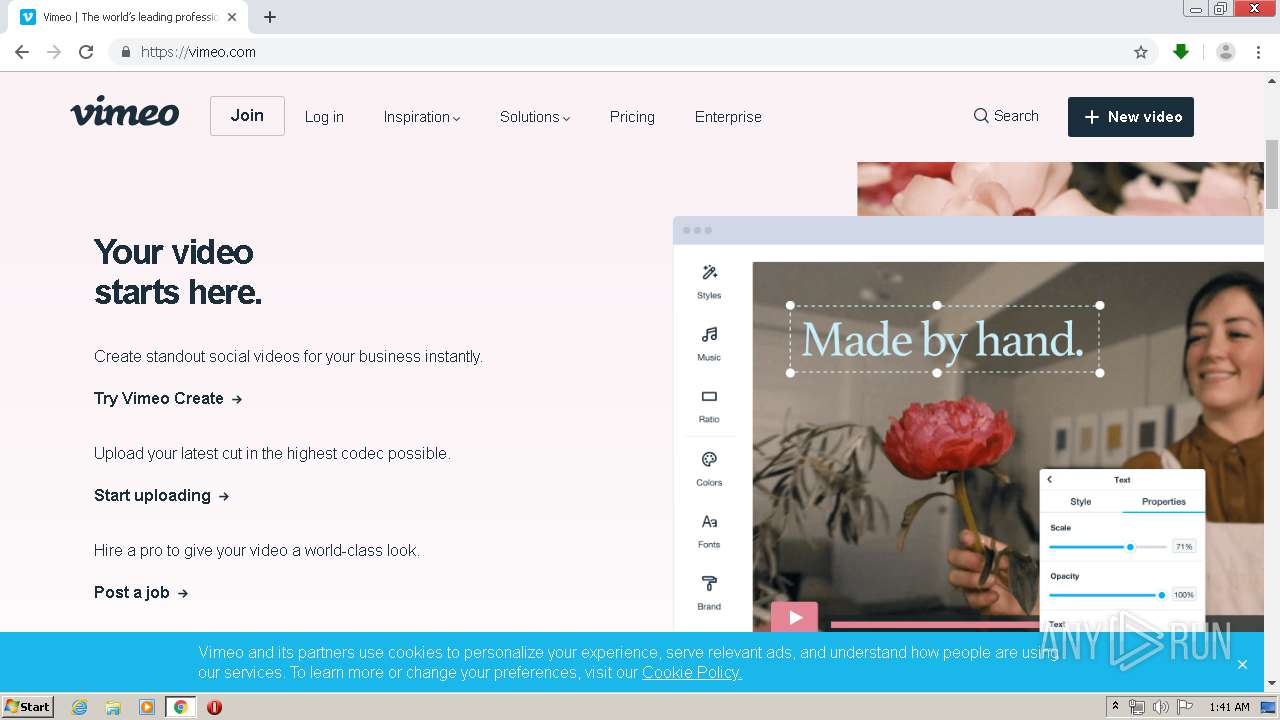Open a new browser tab
Screen dimensions: 1280x720
270,17
